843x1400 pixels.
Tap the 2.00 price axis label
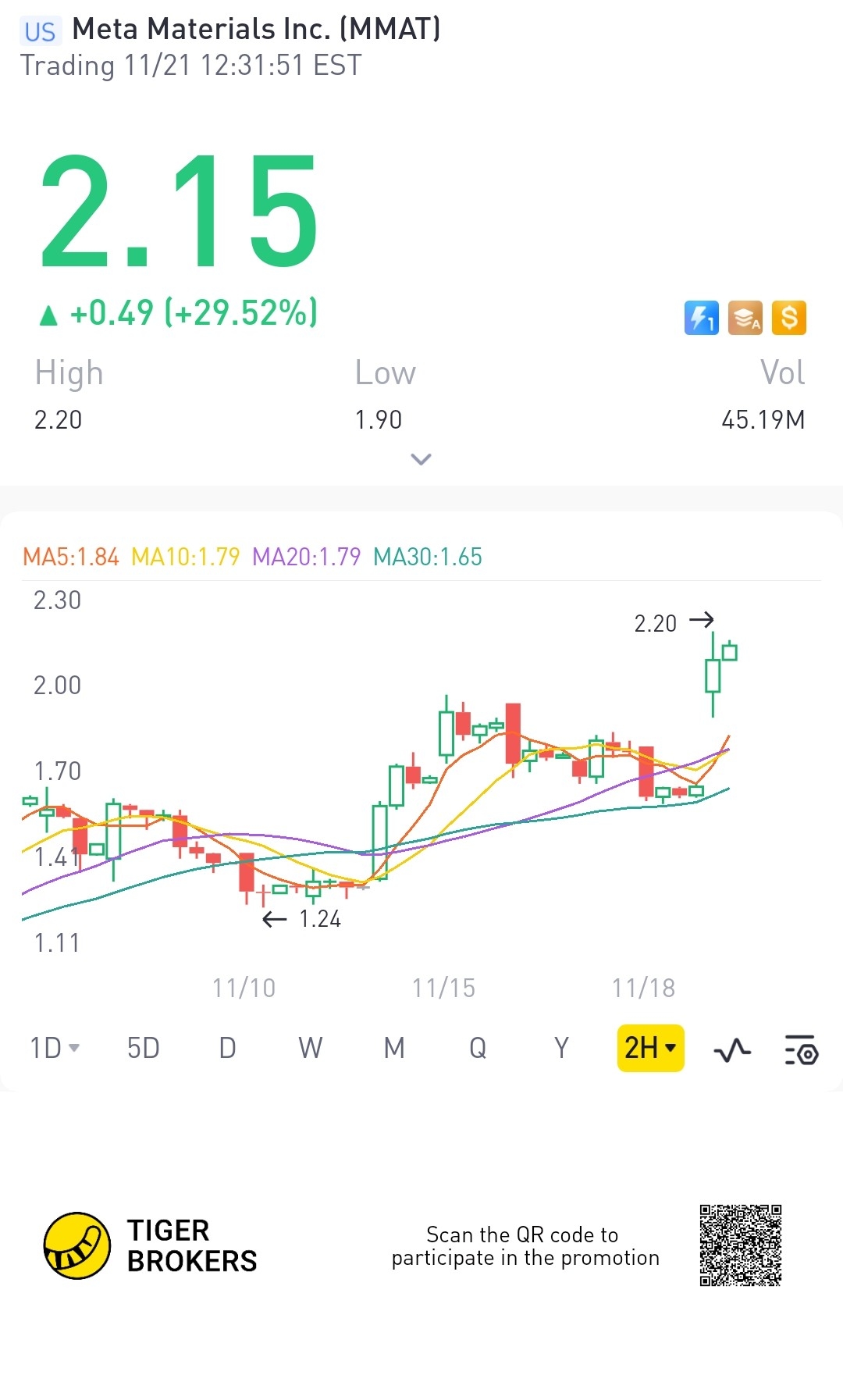click(57, 686)
